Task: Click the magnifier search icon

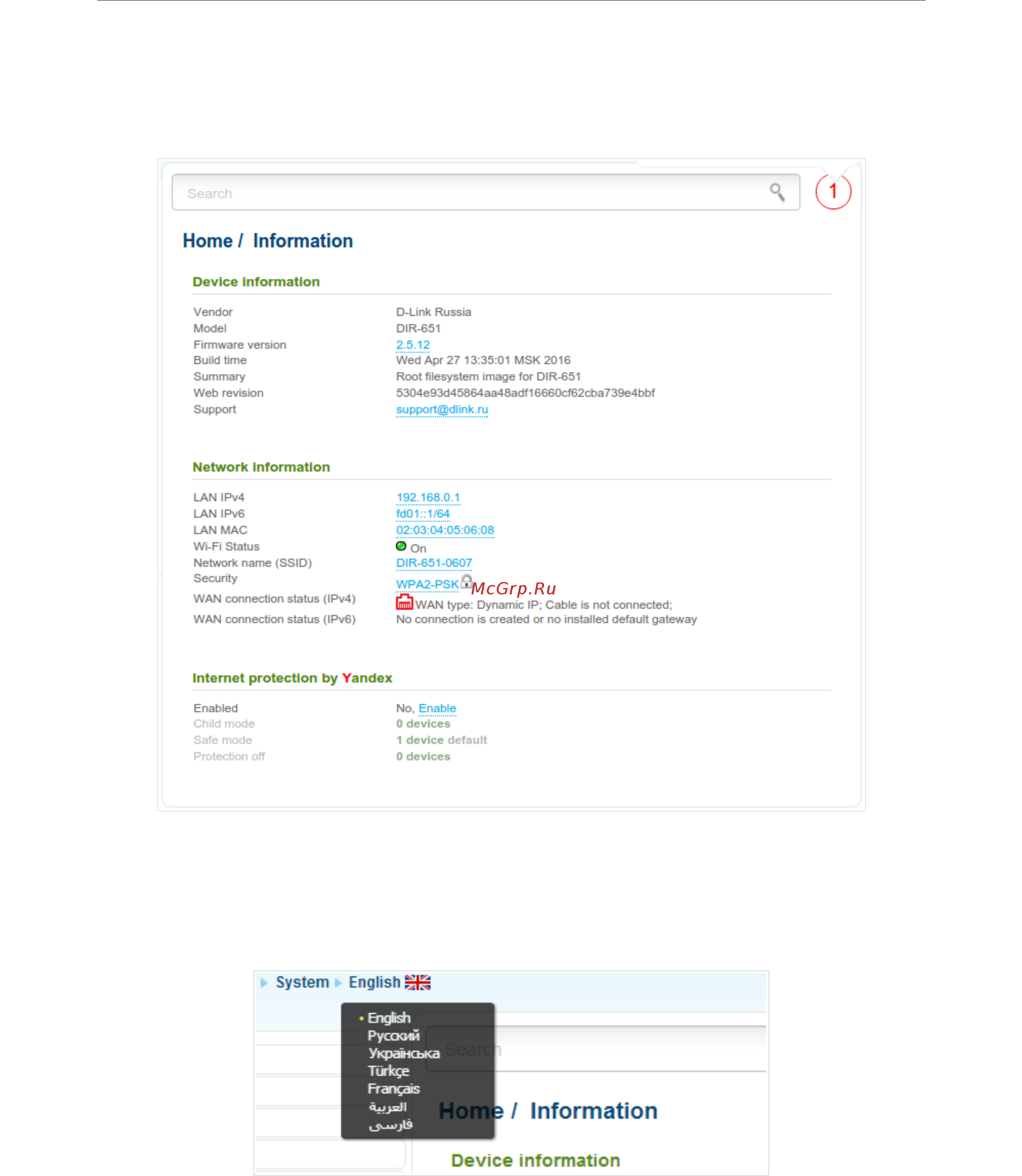Action: coord(777,192)
